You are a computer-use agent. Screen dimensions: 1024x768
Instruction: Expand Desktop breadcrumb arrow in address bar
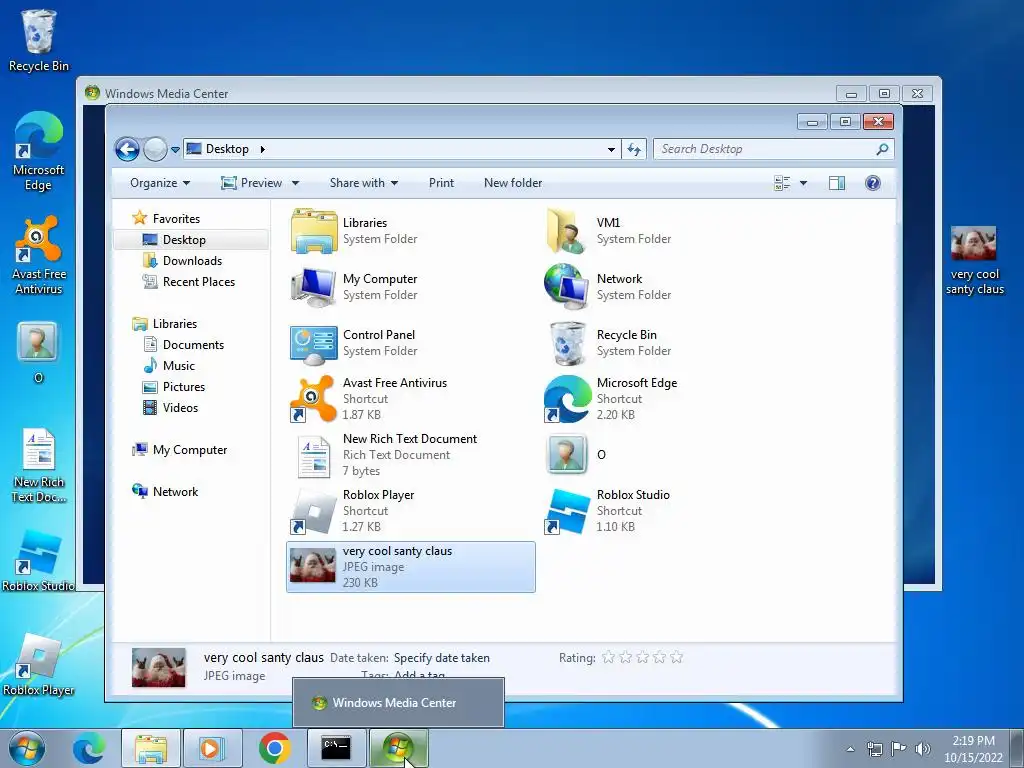pos(263,149)
